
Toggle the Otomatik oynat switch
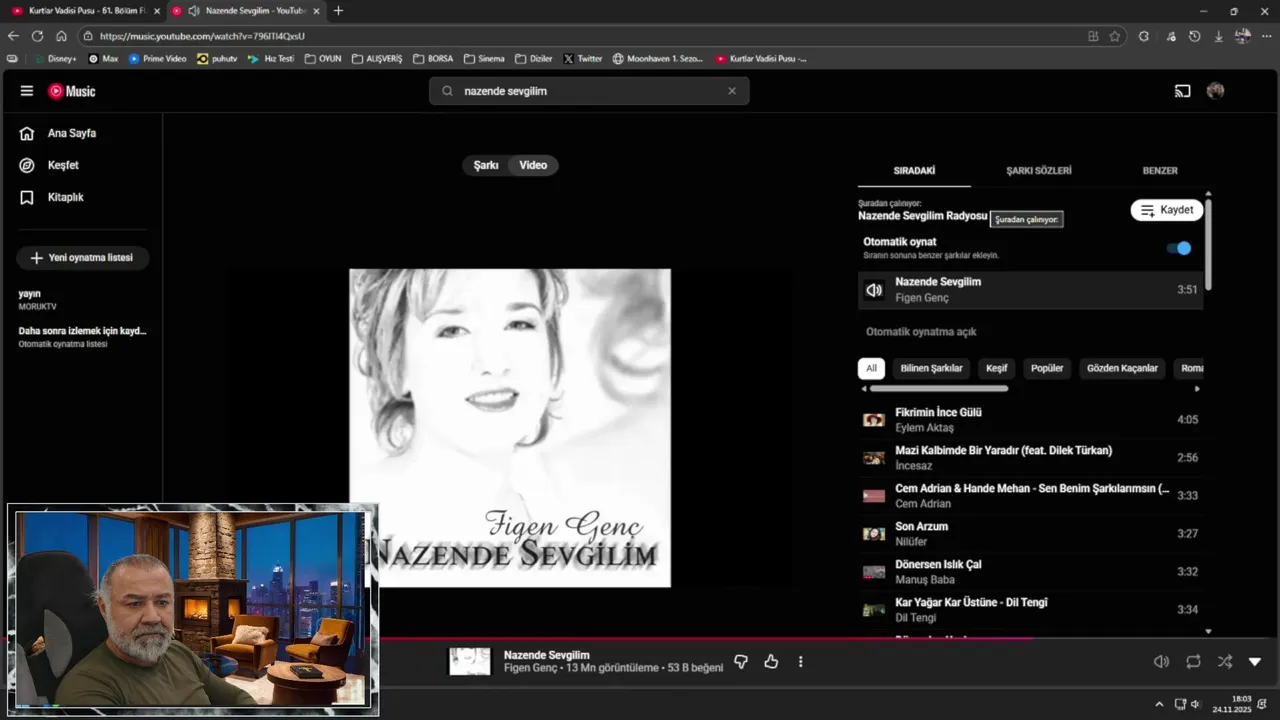point(1180,248)
